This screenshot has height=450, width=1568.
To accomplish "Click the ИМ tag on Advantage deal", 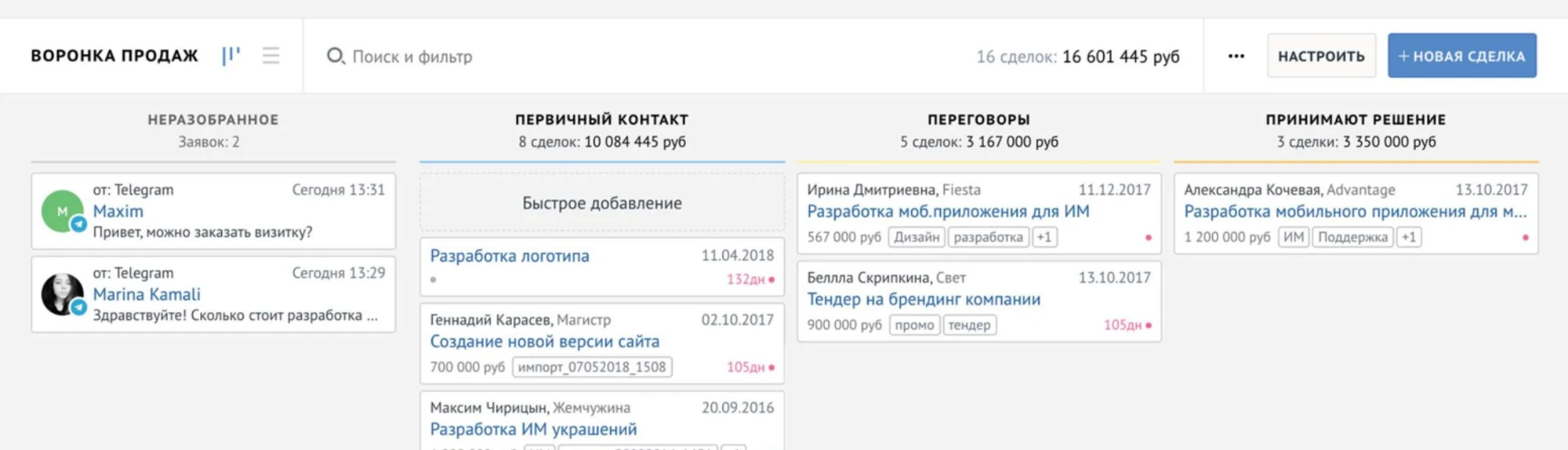I will [x=1294, y=237].
